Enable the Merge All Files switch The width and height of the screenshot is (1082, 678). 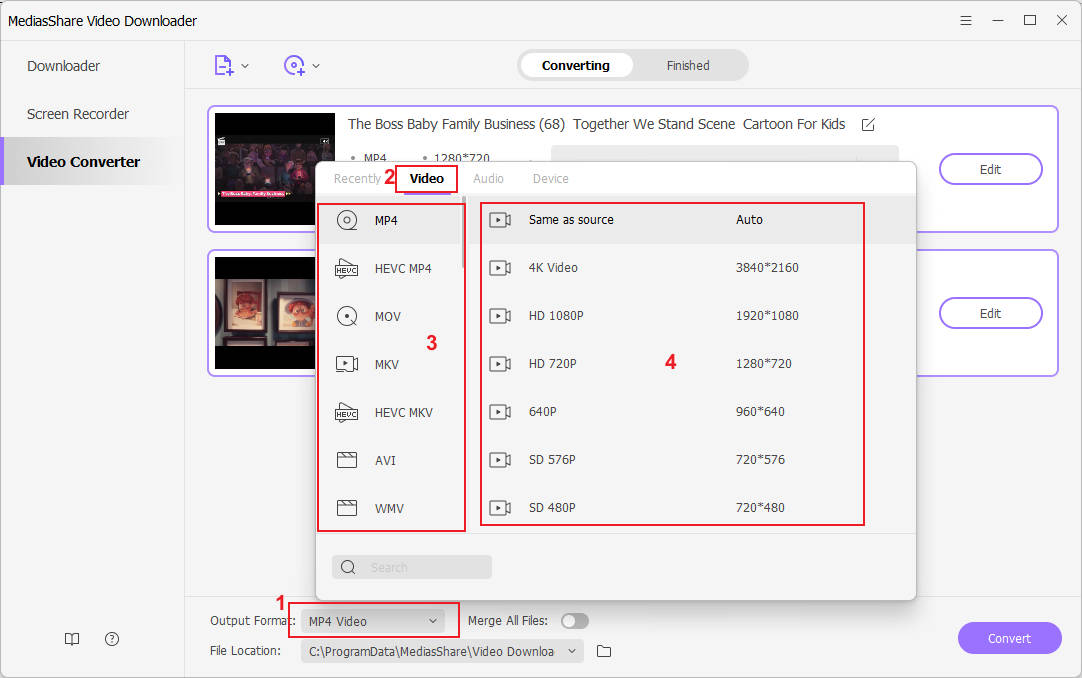point(575,620)
